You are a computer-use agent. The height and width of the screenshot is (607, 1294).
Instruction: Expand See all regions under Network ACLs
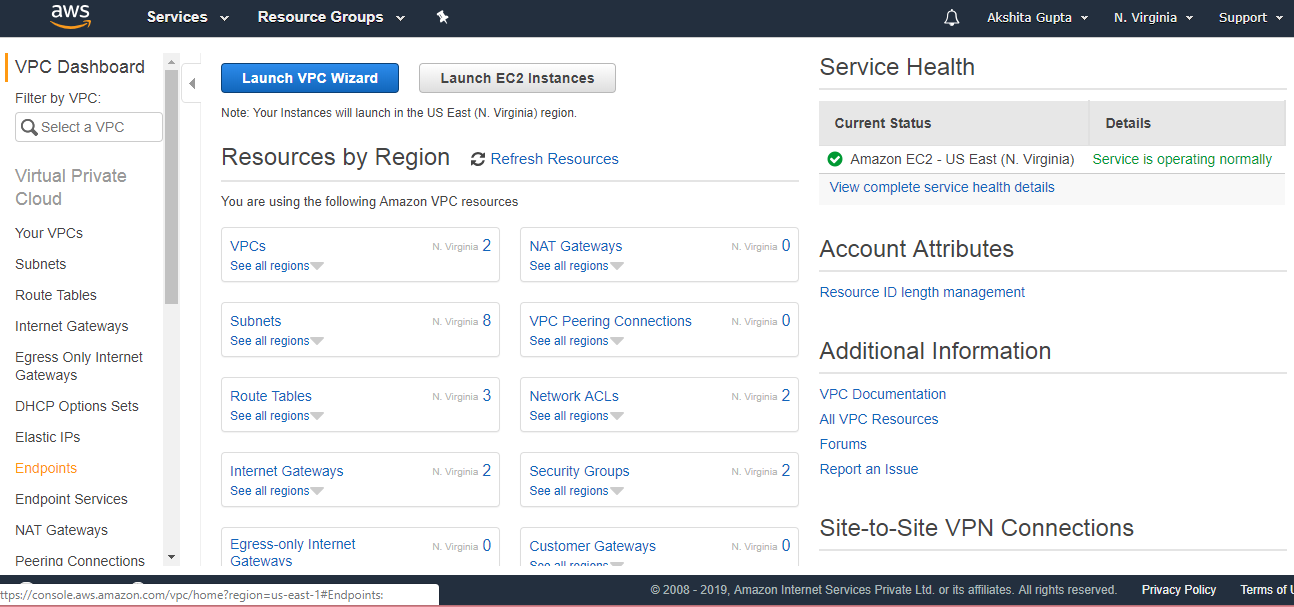[577, 416]
